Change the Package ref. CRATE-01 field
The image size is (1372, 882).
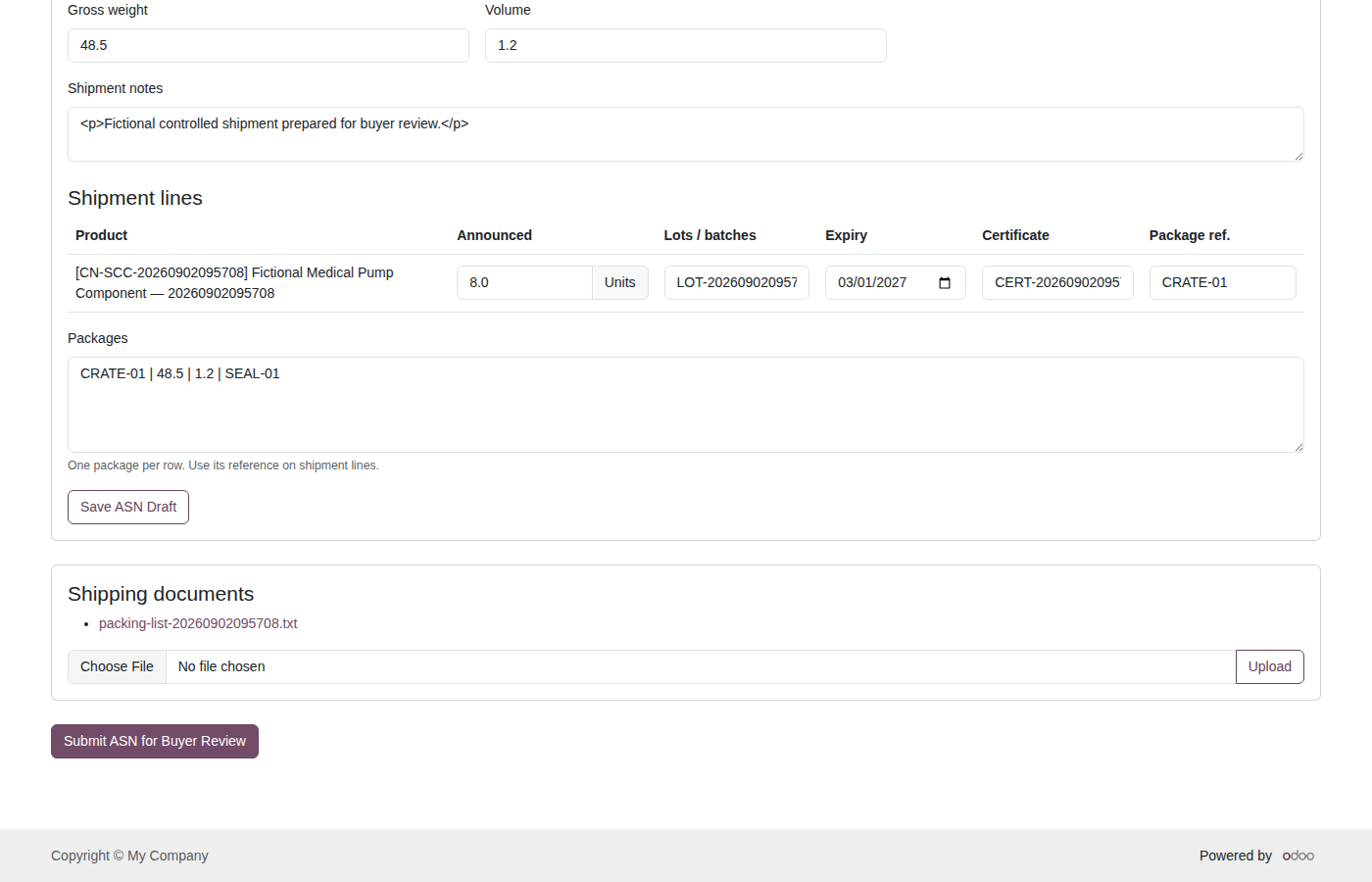point(1223,282)
